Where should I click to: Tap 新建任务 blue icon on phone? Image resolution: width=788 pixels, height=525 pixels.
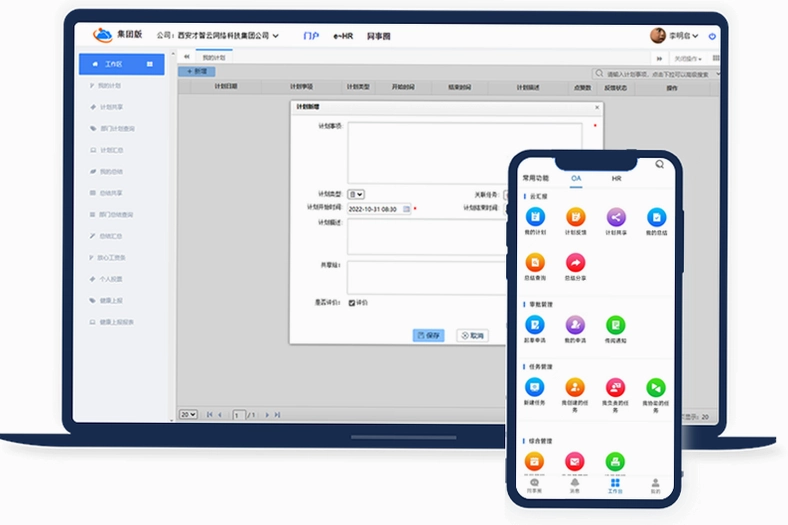coord(534,387)
